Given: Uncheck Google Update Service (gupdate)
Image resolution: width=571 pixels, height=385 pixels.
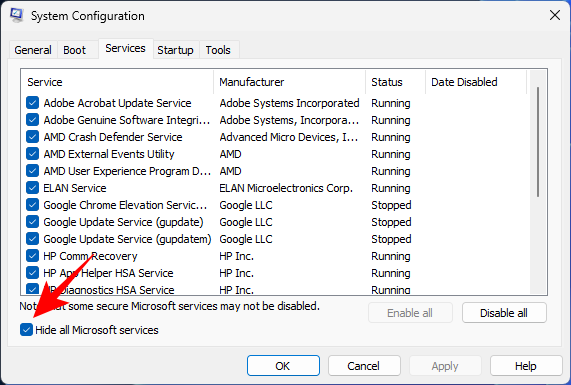Looking at the screenshot, I should 32,222.
